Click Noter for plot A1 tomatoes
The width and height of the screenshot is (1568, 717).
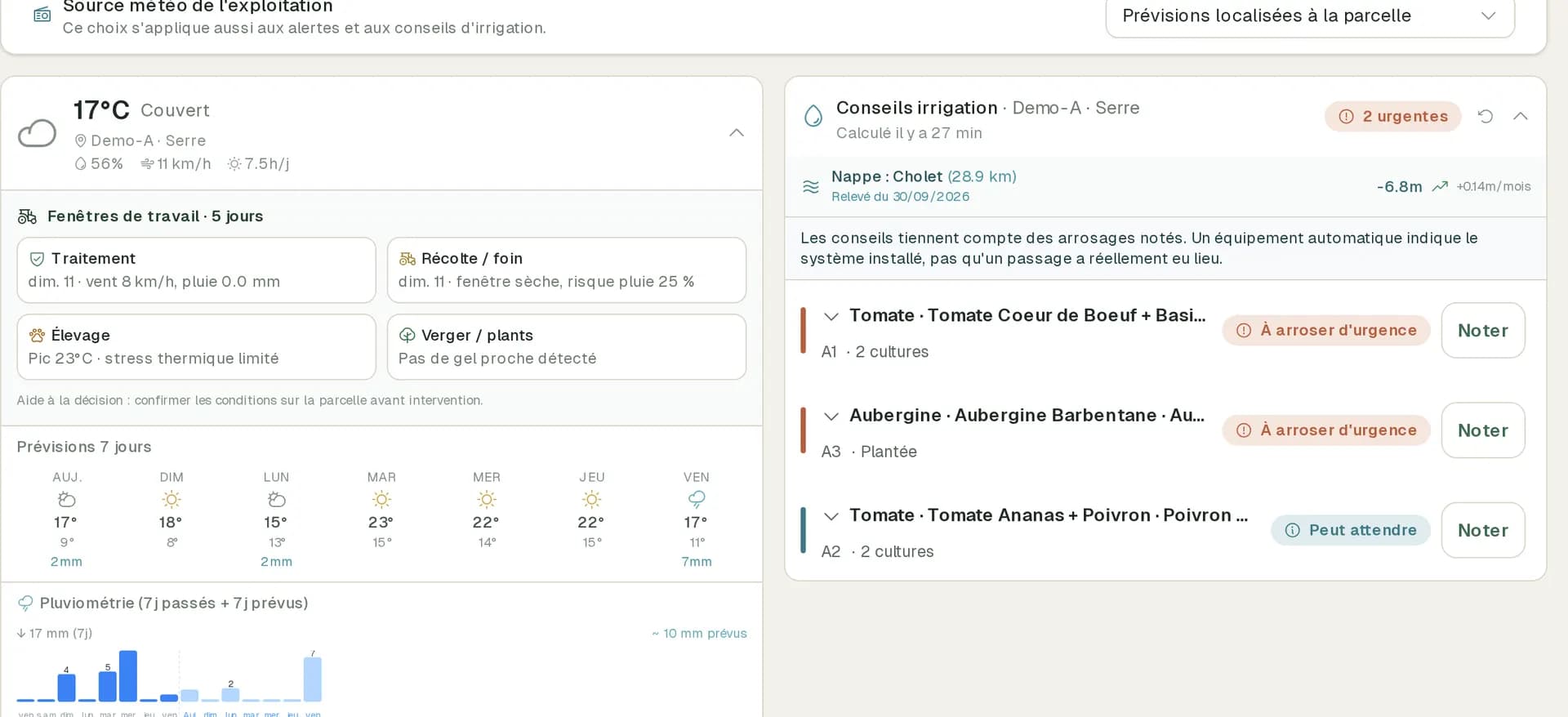[1483, 331]
